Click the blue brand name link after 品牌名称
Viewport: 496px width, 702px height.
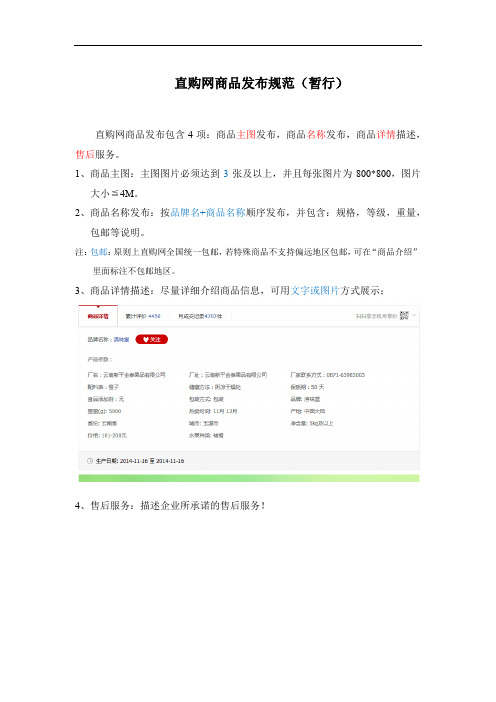coord(121,339)
